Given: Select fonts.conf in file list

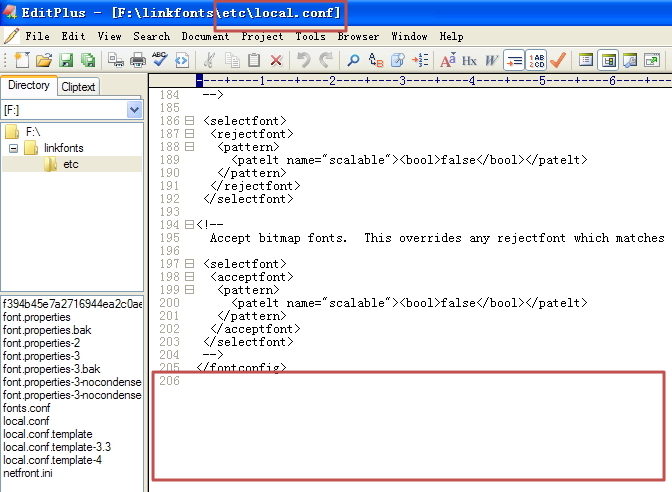Looking at the screenshot, I should 27,408.
